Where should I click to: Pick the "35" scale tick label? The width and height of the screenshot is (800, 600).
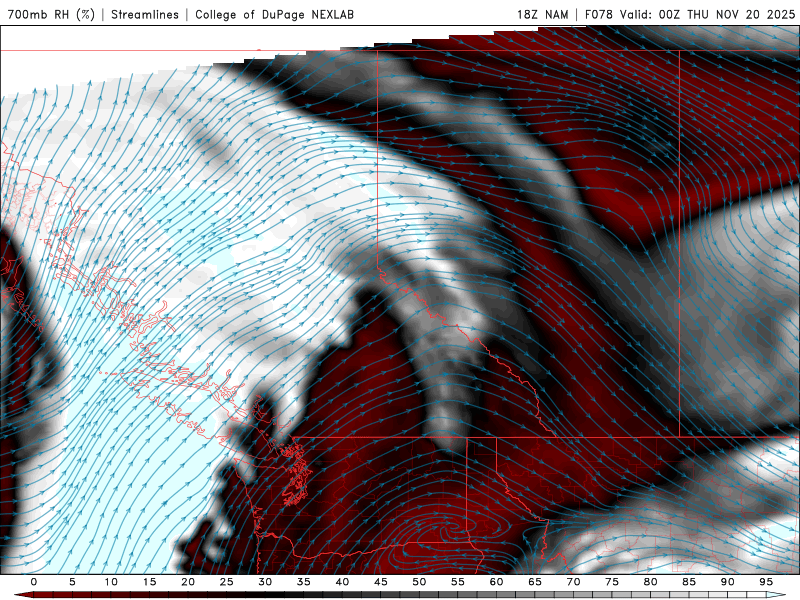[x=303, y=582]
